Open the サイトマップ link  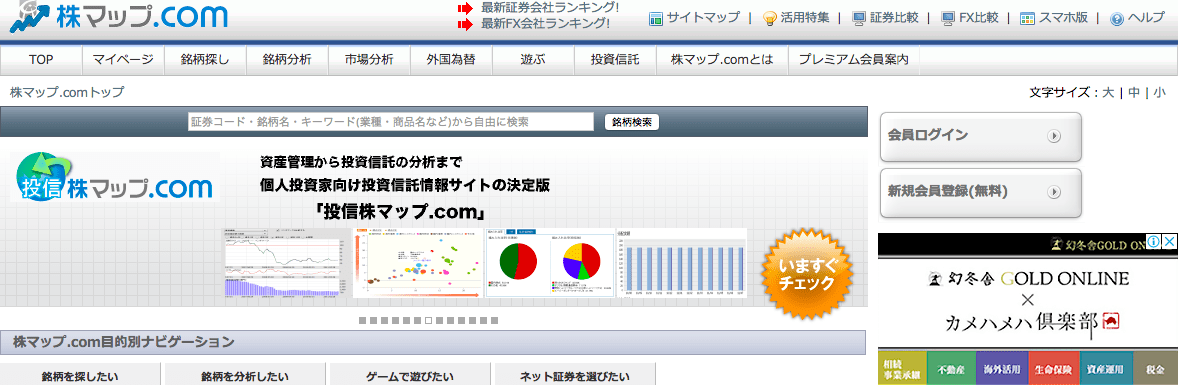[703, 17]
